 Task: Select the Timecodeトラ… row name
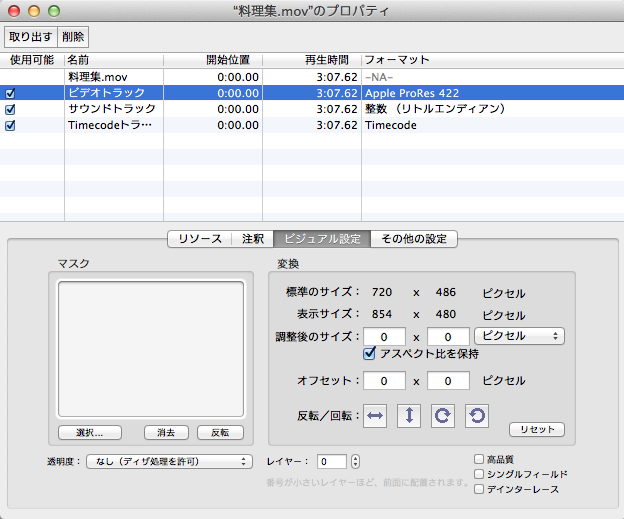110,125
